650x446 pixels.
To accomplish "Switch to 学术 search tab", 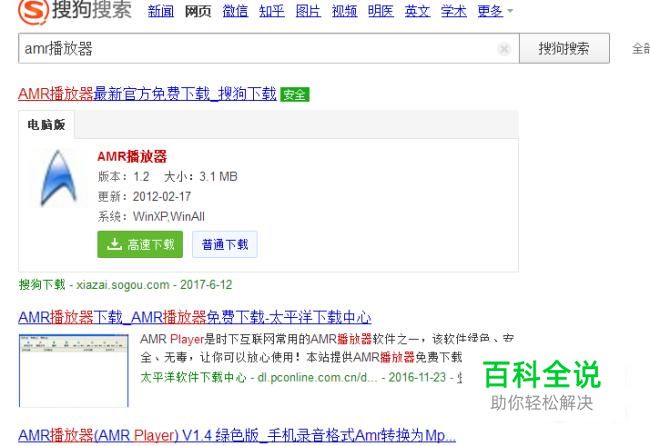I will point(454,11).
